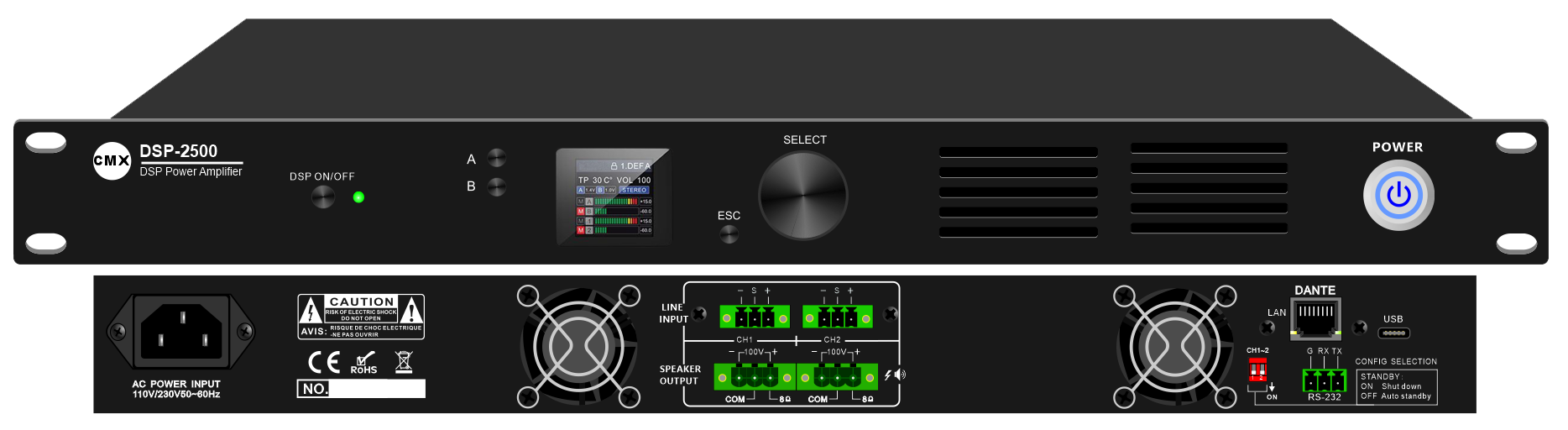The width and height of the screenshot is (1568, 430).
Task: Click the USB-C port
Action: (x=1393, y=333)
